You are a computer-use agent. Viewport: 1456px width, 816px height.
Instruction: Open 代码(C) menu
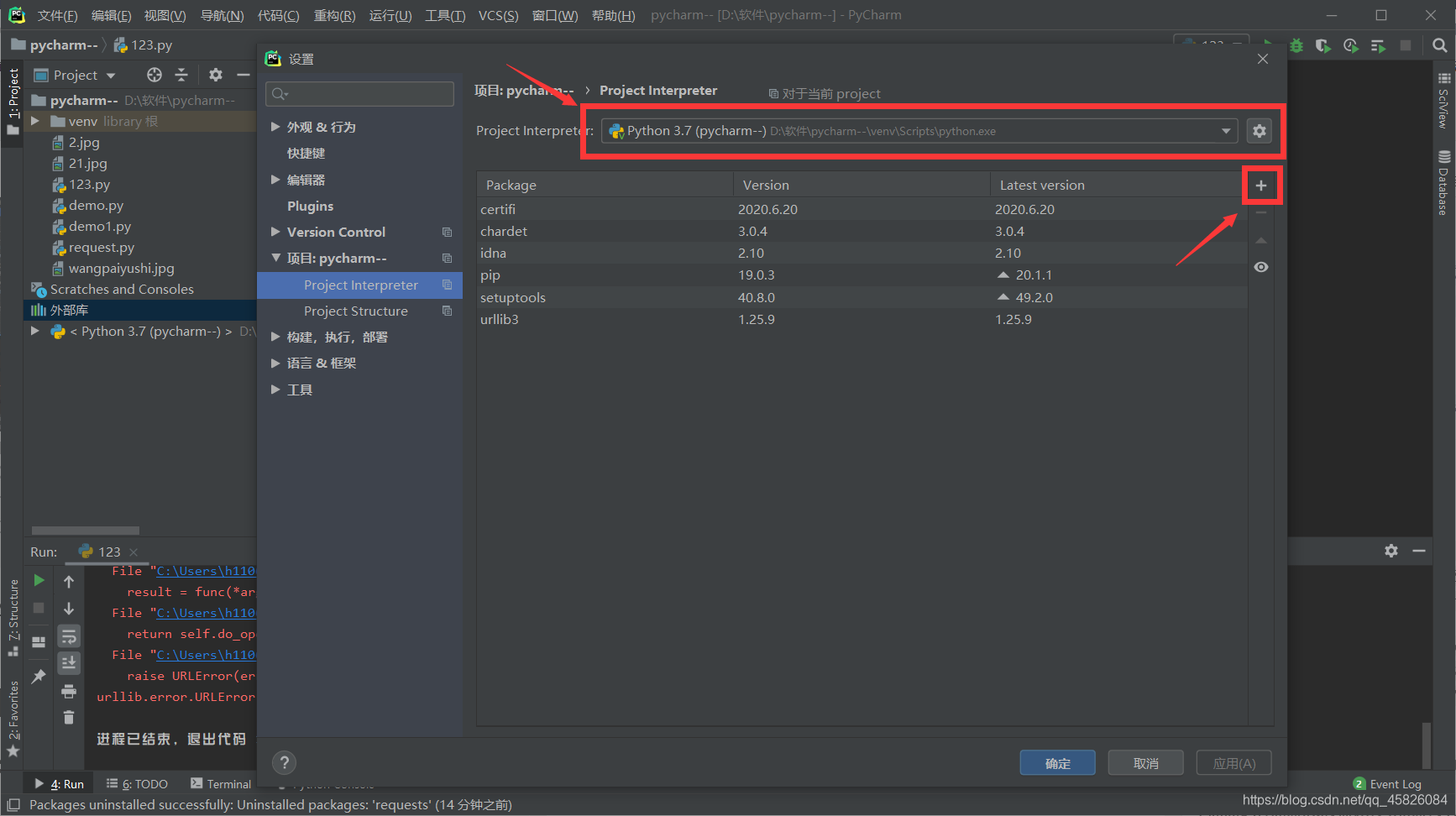tap(278, 15)
